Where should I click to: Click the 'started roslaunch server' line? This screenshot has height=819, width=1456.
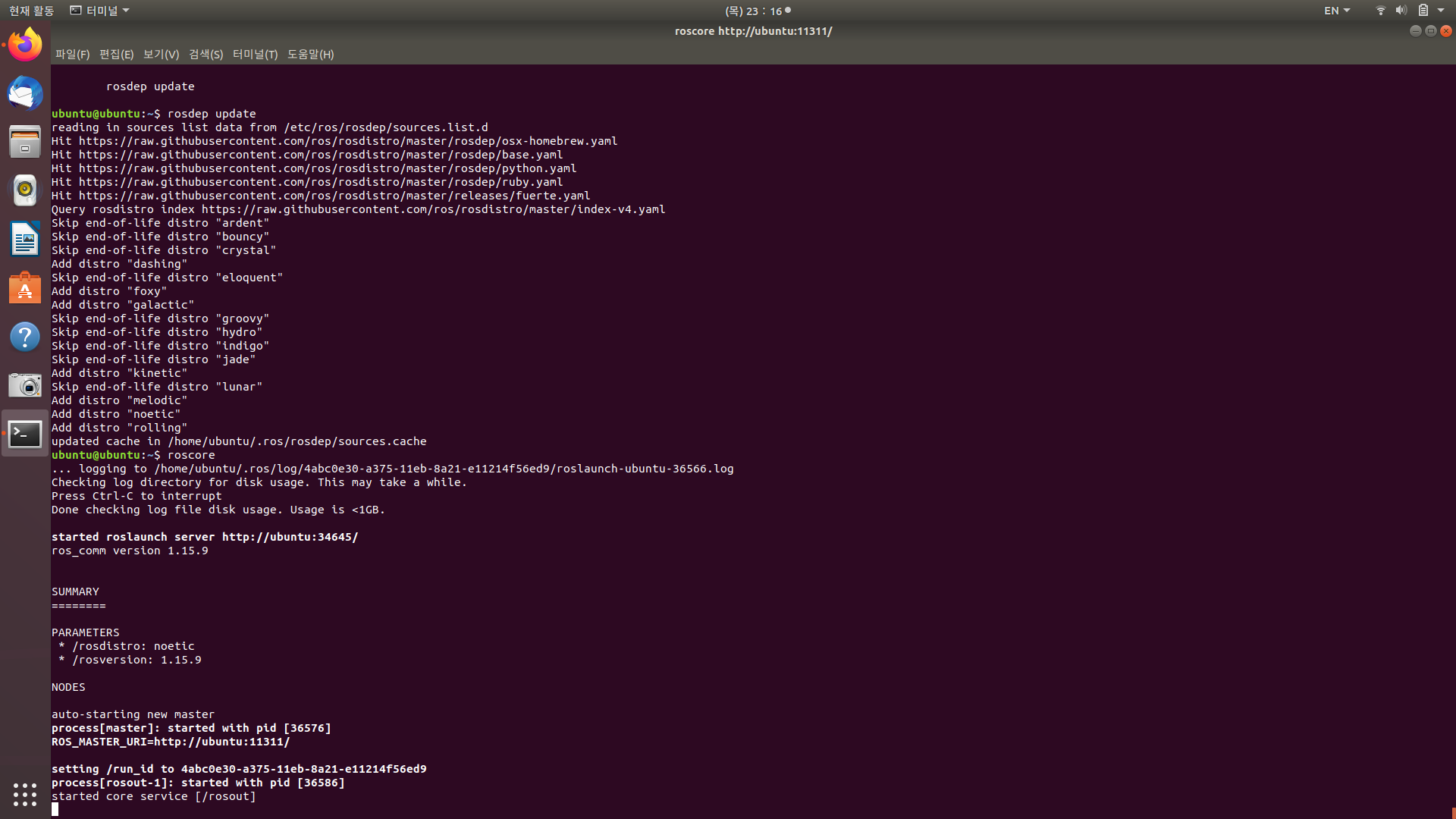tap(205, 537)
